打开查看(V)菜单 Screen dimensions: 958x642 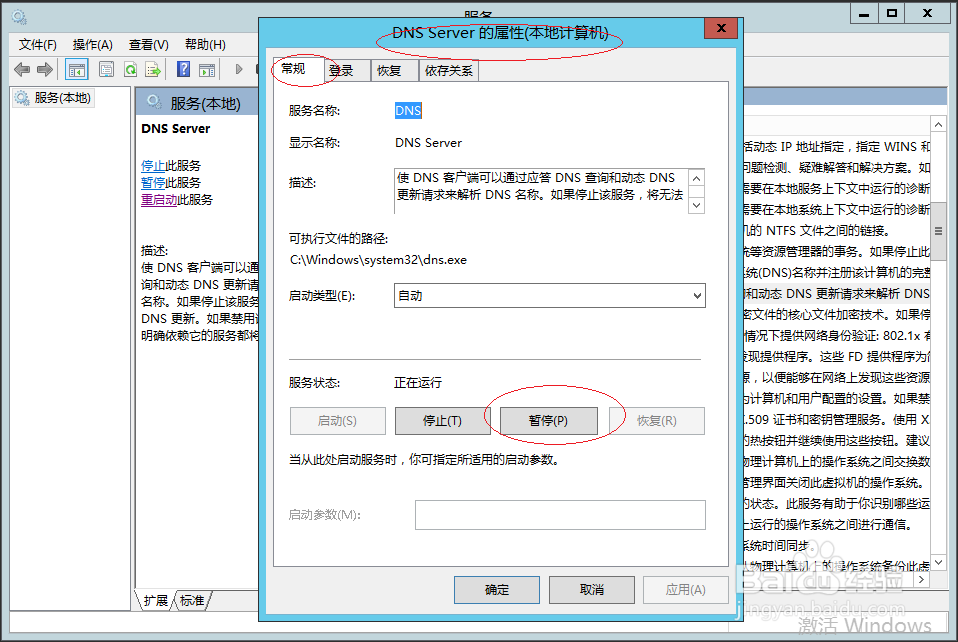click(147, 44)
